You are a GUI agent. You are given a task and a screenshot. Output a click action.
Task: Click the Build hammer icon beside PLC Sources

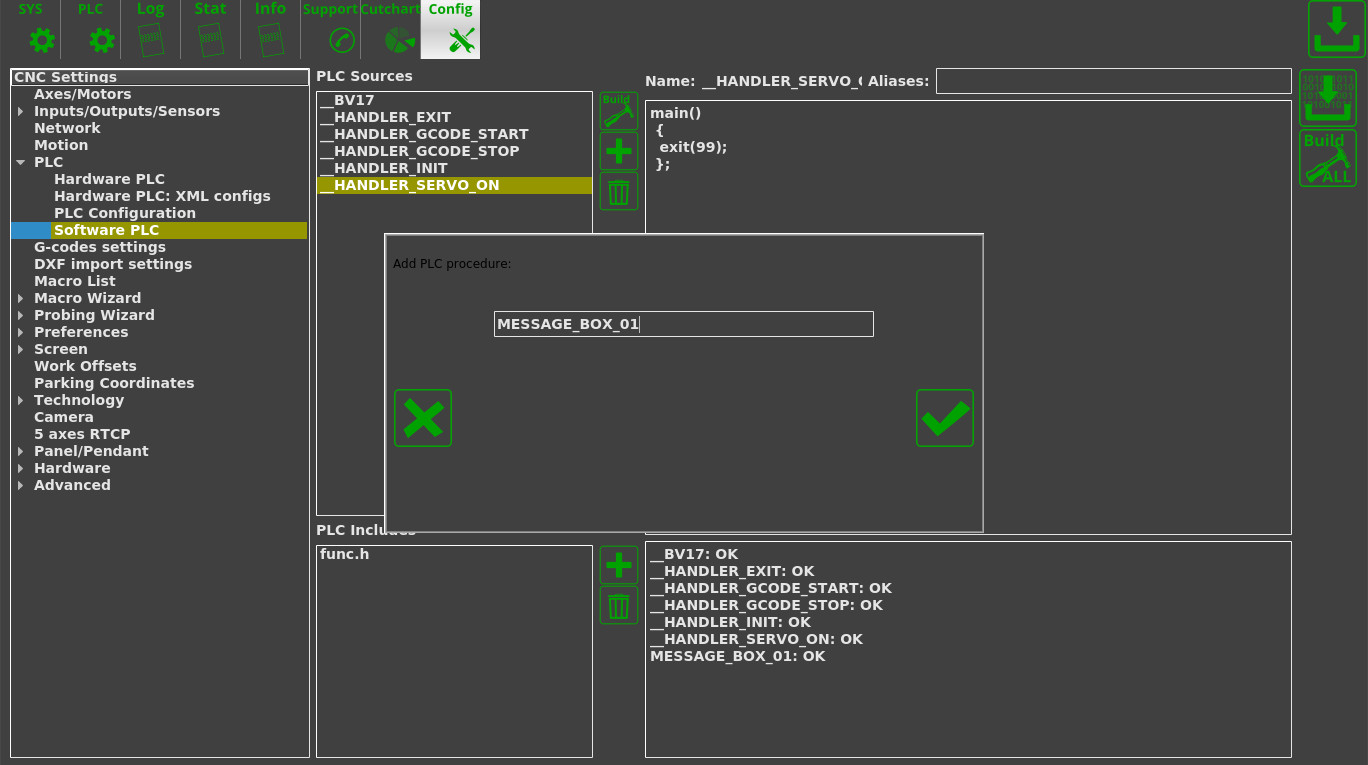[x=618, y=110]
